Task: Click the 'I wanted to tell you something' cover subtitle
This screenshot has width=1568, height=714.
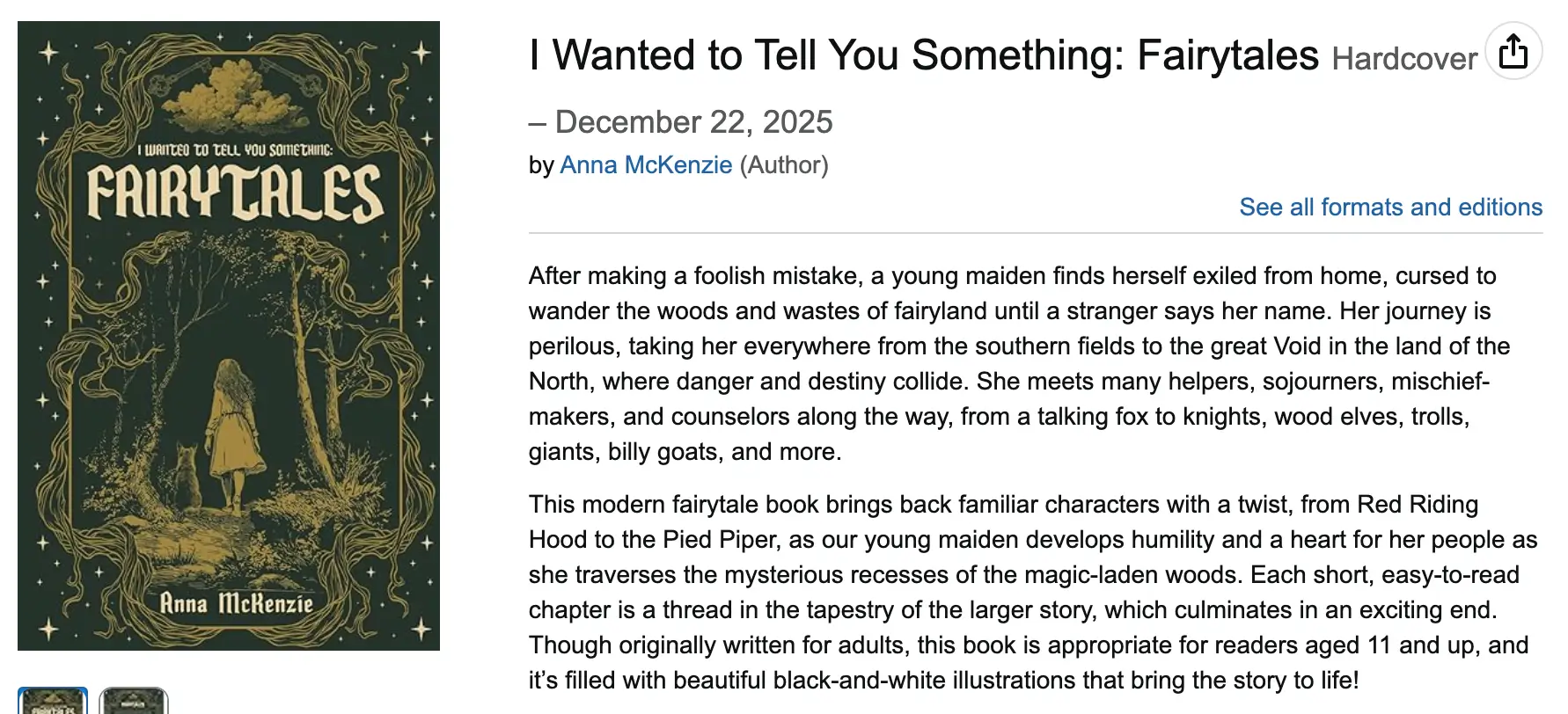Action: [x=235, y=149]
